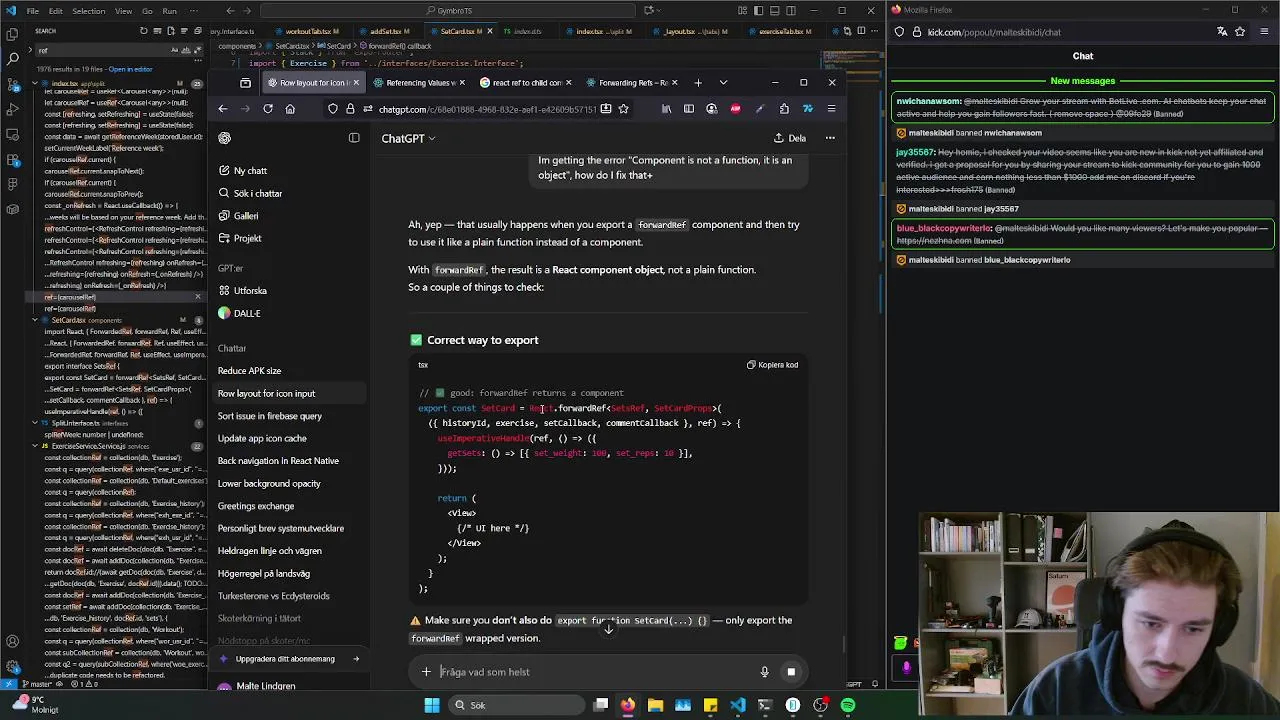Viewport: 1280px width, 720px height.
Task: Open Reduce APK size chat
Action: (250, 371)
